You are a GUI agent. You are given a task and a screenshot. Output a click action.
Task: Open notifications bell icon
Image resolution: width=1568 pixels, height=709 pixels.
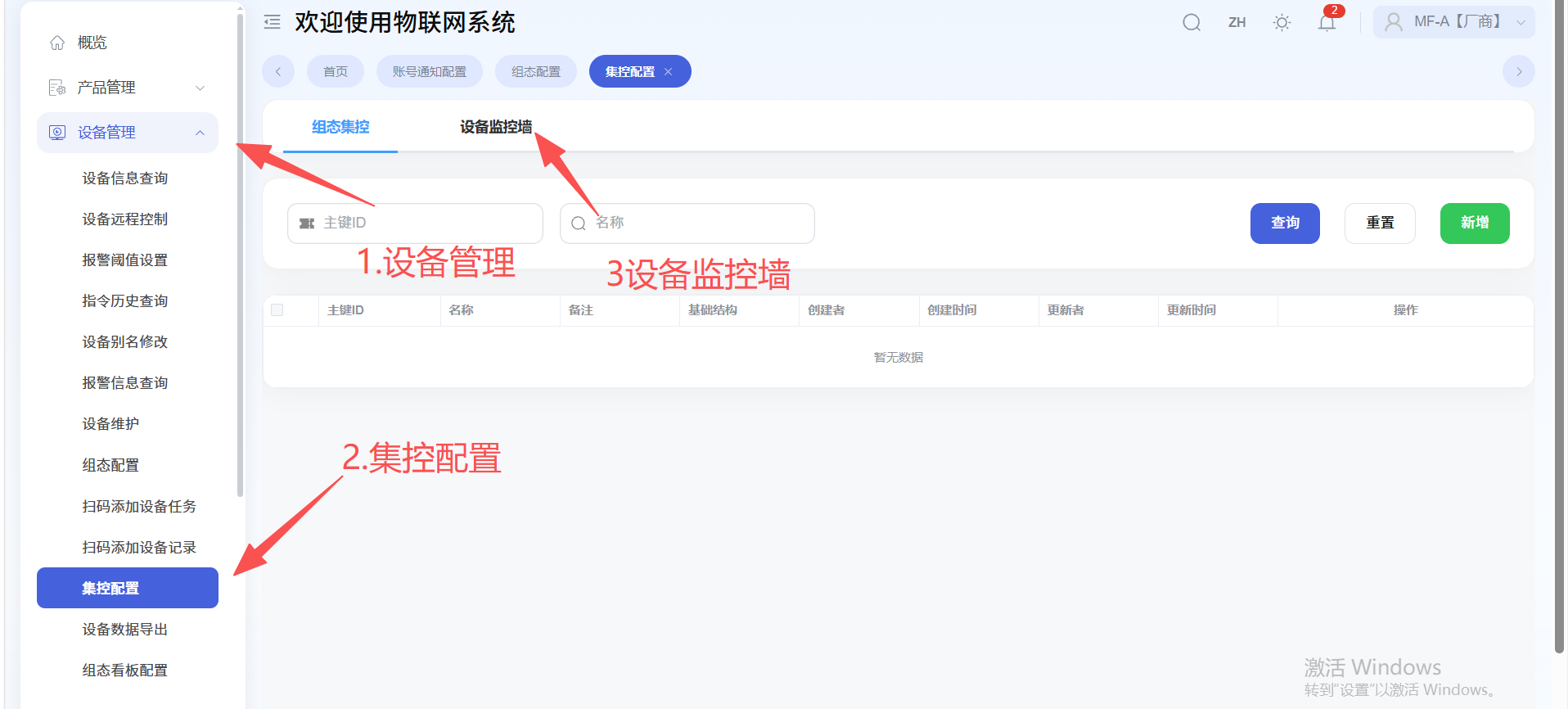[x=1327, y=22]
